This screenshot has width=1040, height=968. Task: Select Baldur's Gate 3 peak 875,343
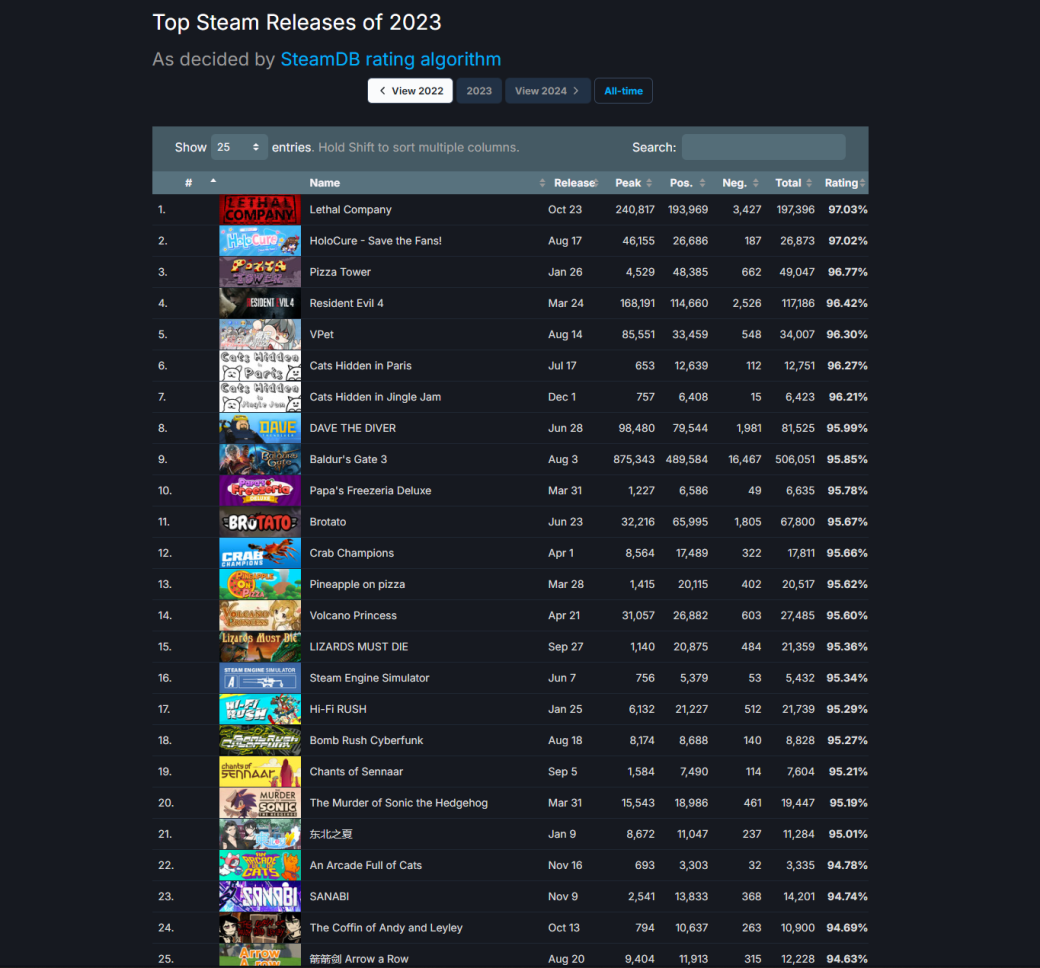[633, 459]
